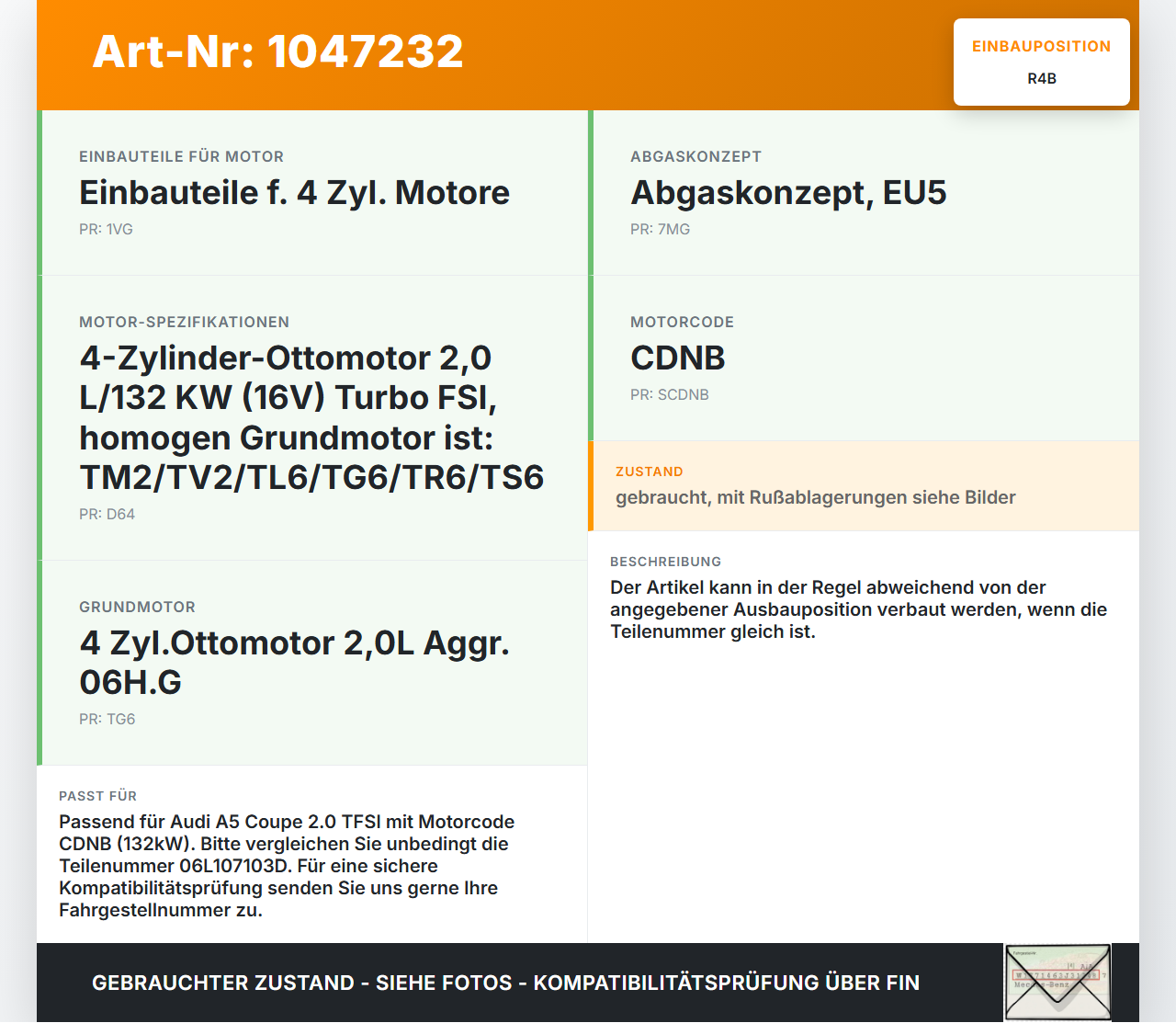Click the Einbauteile für Motor section label
1176x1023 pixels.
tap(181, 156)
